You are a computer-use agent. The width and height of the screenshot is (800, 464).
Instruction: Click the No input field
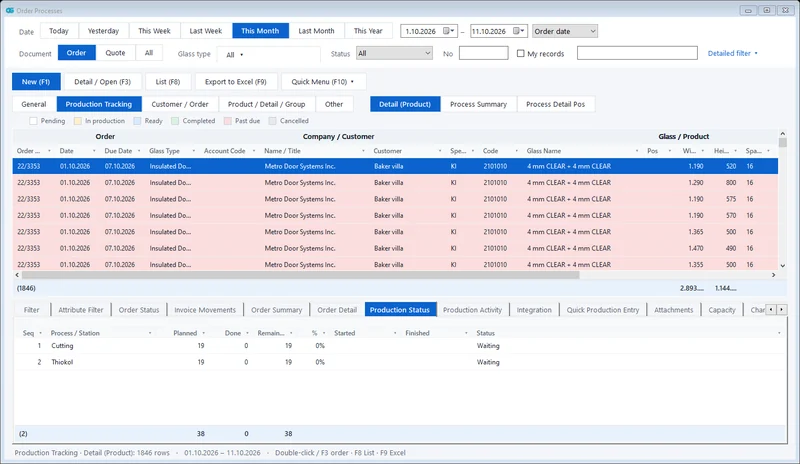483,53
